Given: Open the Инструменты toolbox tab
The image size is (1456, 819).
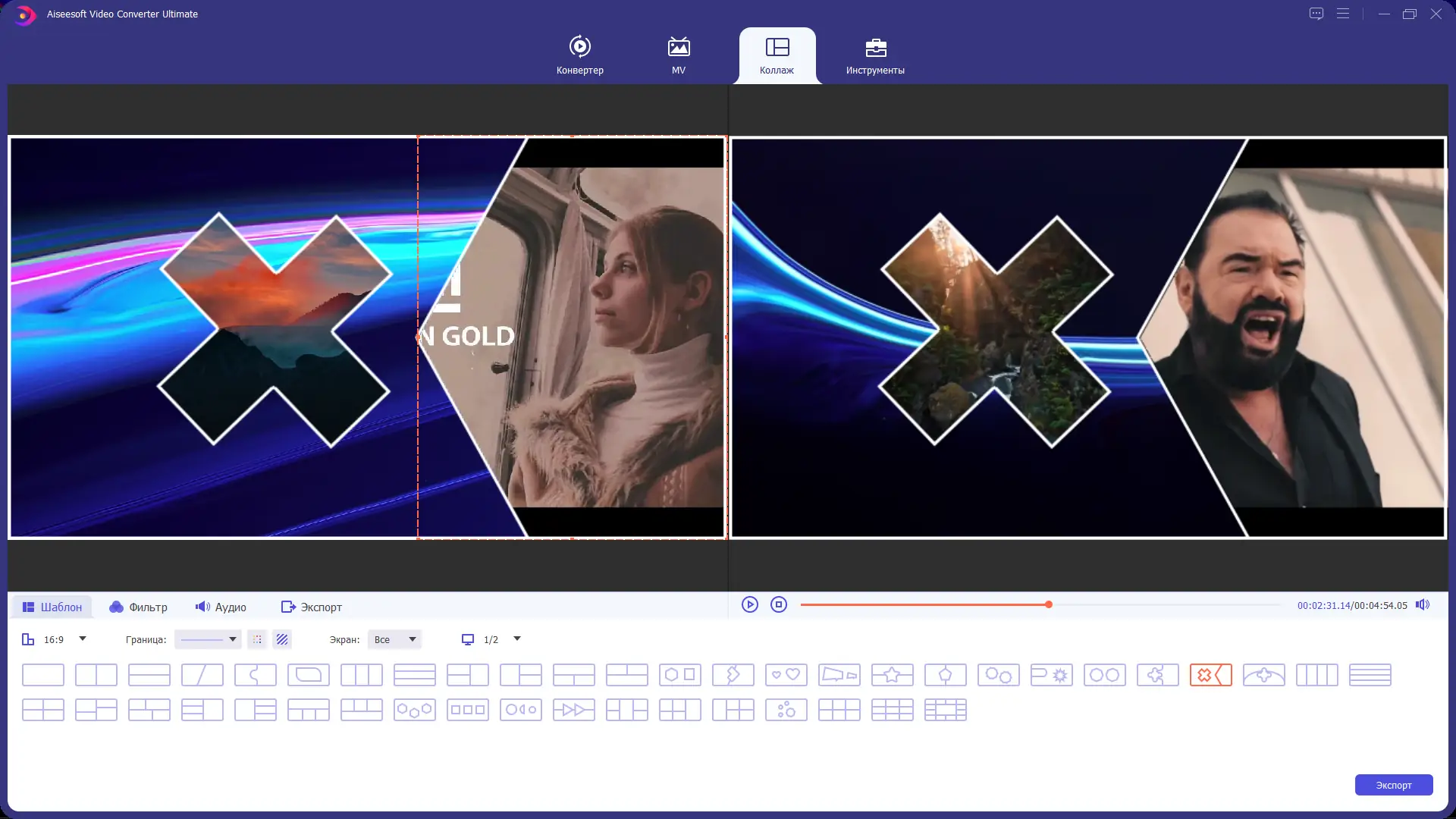Looking at the screenshot, I should coord(875,55).
